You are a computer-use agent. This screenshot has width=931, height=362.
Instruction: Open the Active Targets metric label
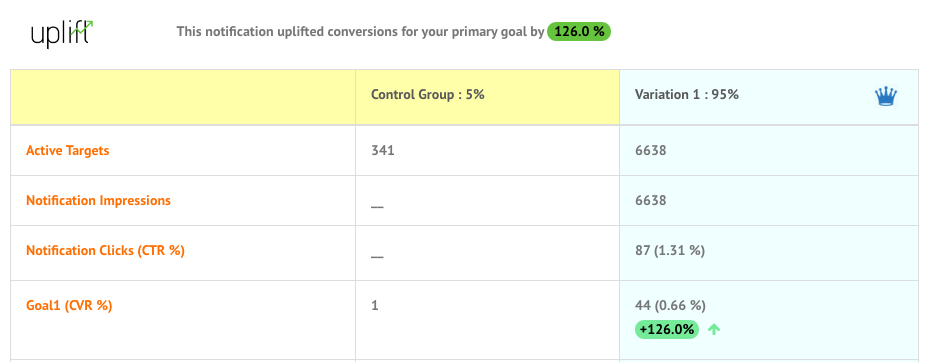pyautogui.click(x=68, y=150)
